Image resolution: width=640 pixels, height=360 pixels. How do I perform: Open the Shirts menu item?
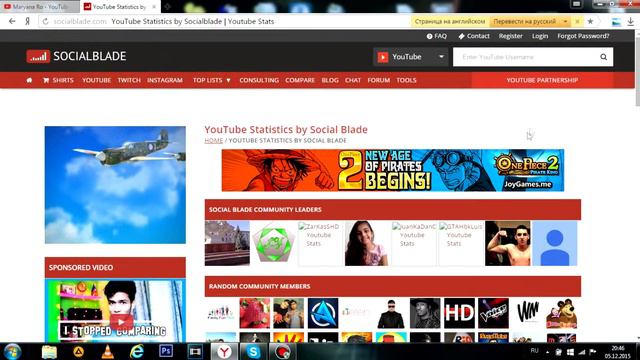coord(58,80)
